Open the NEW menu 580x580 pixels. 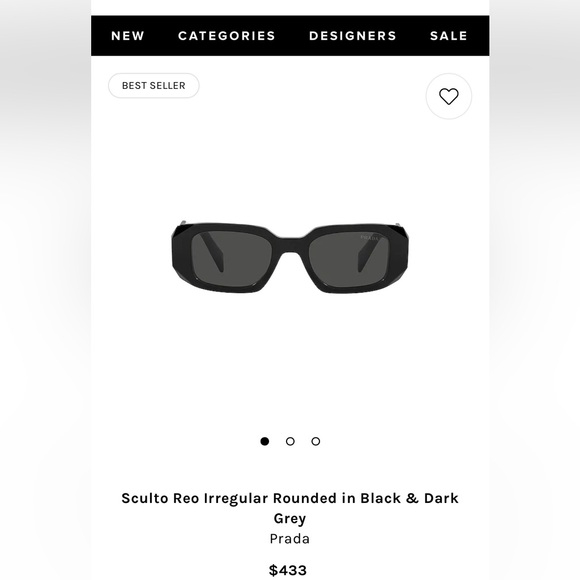point(128,36)
